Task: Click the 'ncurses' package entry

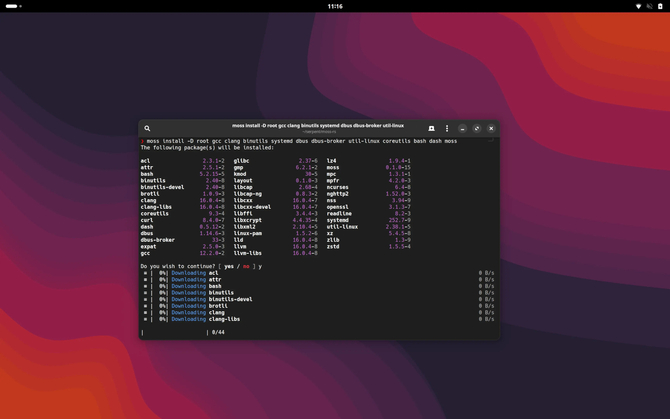Action: pyautogui.click(x=338, y=188)
